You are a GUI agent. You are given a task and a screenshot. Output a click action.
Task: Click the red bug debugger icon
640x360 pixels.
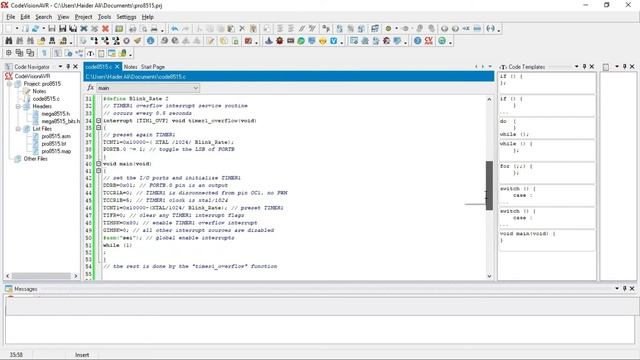pos(280,41)
